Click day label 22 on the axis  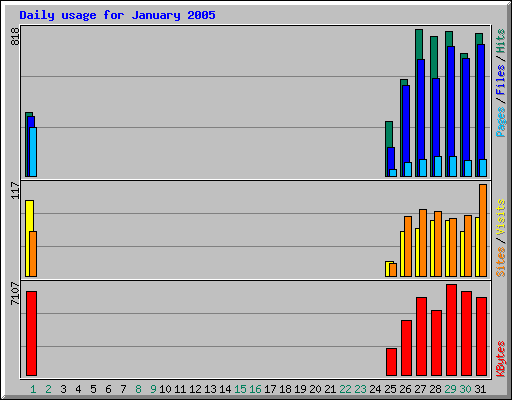point(345,389)
